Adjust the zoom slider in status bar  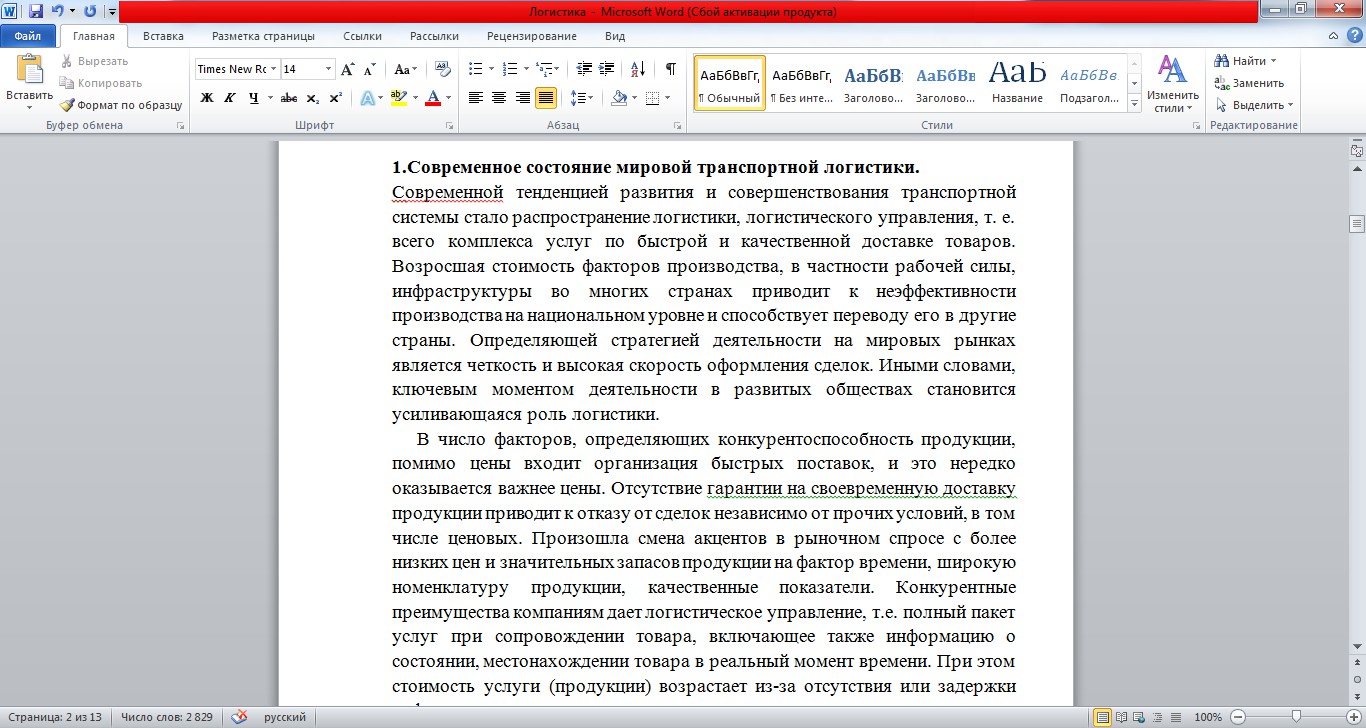pos(1297,717)
